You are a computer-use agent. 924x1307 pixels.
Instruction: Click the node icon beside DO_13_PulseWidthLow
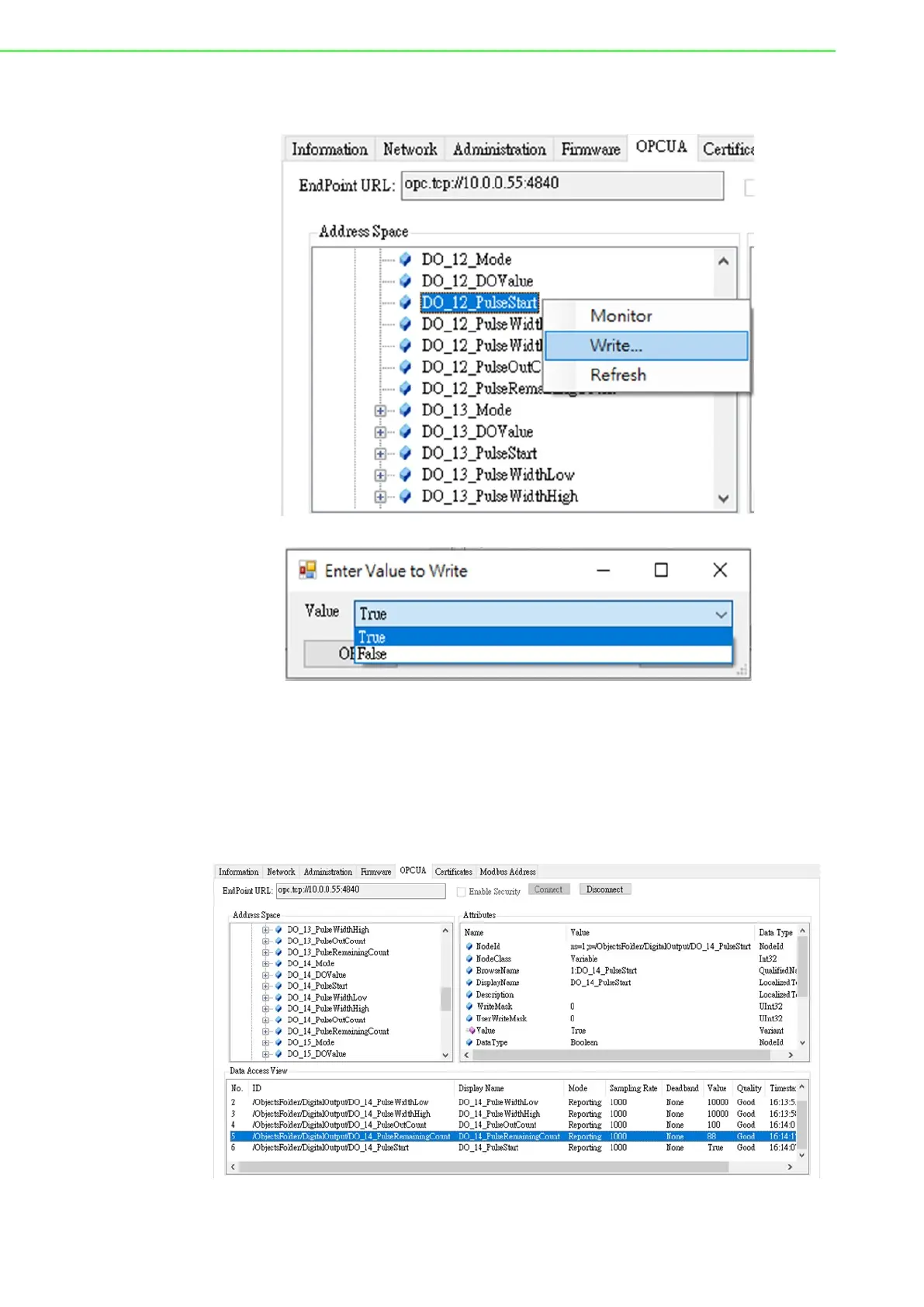pos(405,475)
